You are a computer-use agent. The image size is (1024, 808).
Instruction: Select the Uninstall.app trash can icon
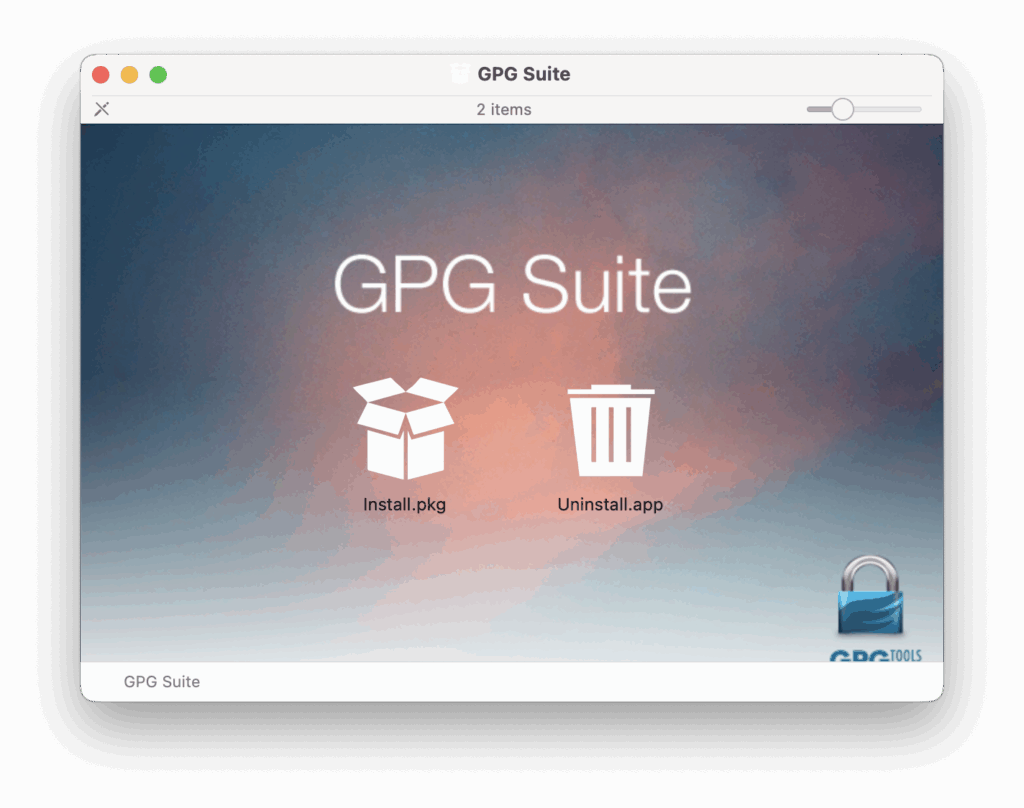point(610,430)
